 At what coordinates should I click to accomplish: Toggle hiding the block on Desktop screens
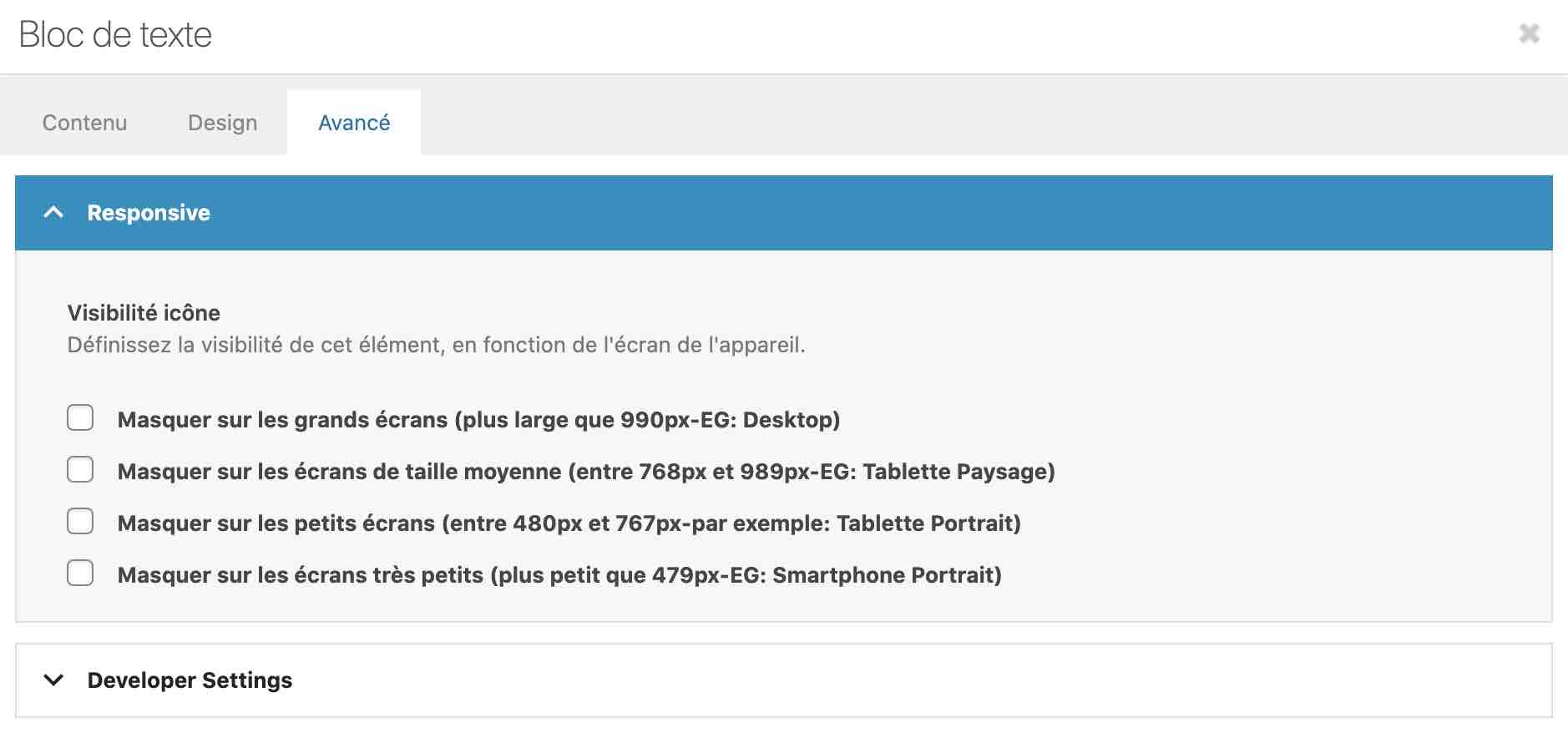pyautogui.click(x=80, y=418)
